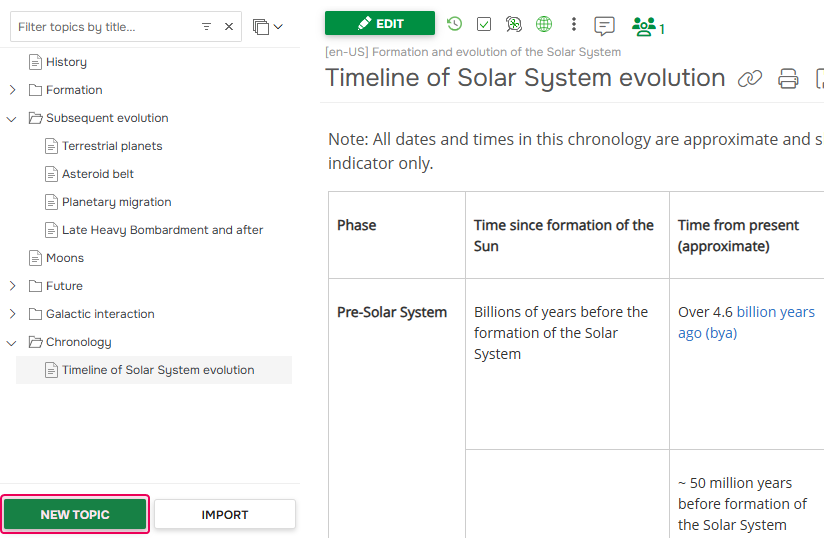Viewport: 824px width, 538px height.
Task: Follow the billion years ago (bya) link
Action: coord(746,322)
